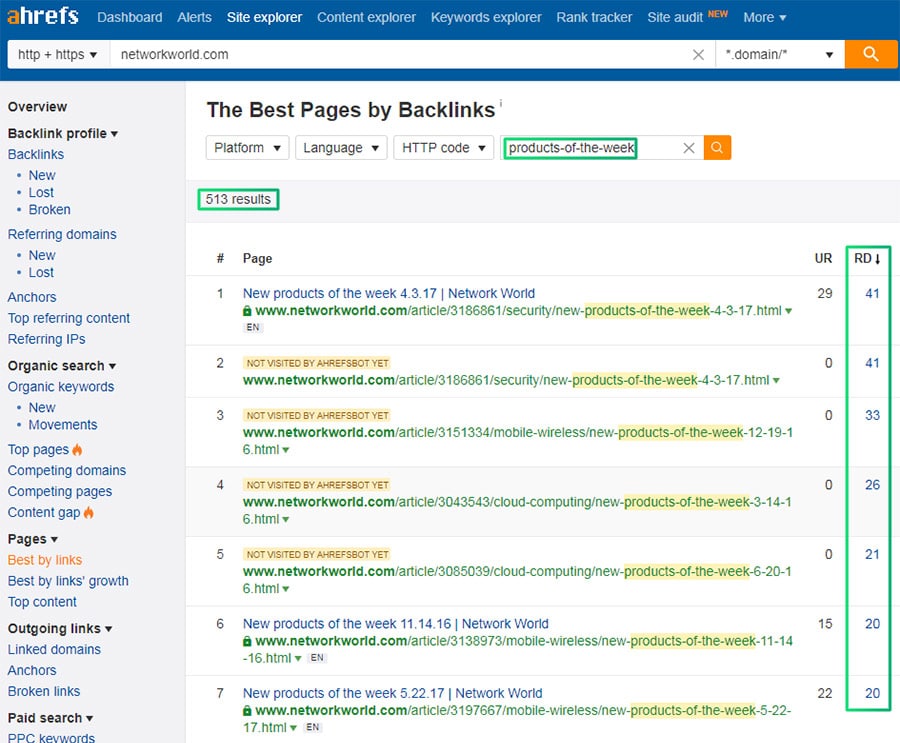Viewport: 900px width, 743px height.
Task: Click the orange search magnifier in top bar
Action: pyautogui.click(x=870, y=54)
